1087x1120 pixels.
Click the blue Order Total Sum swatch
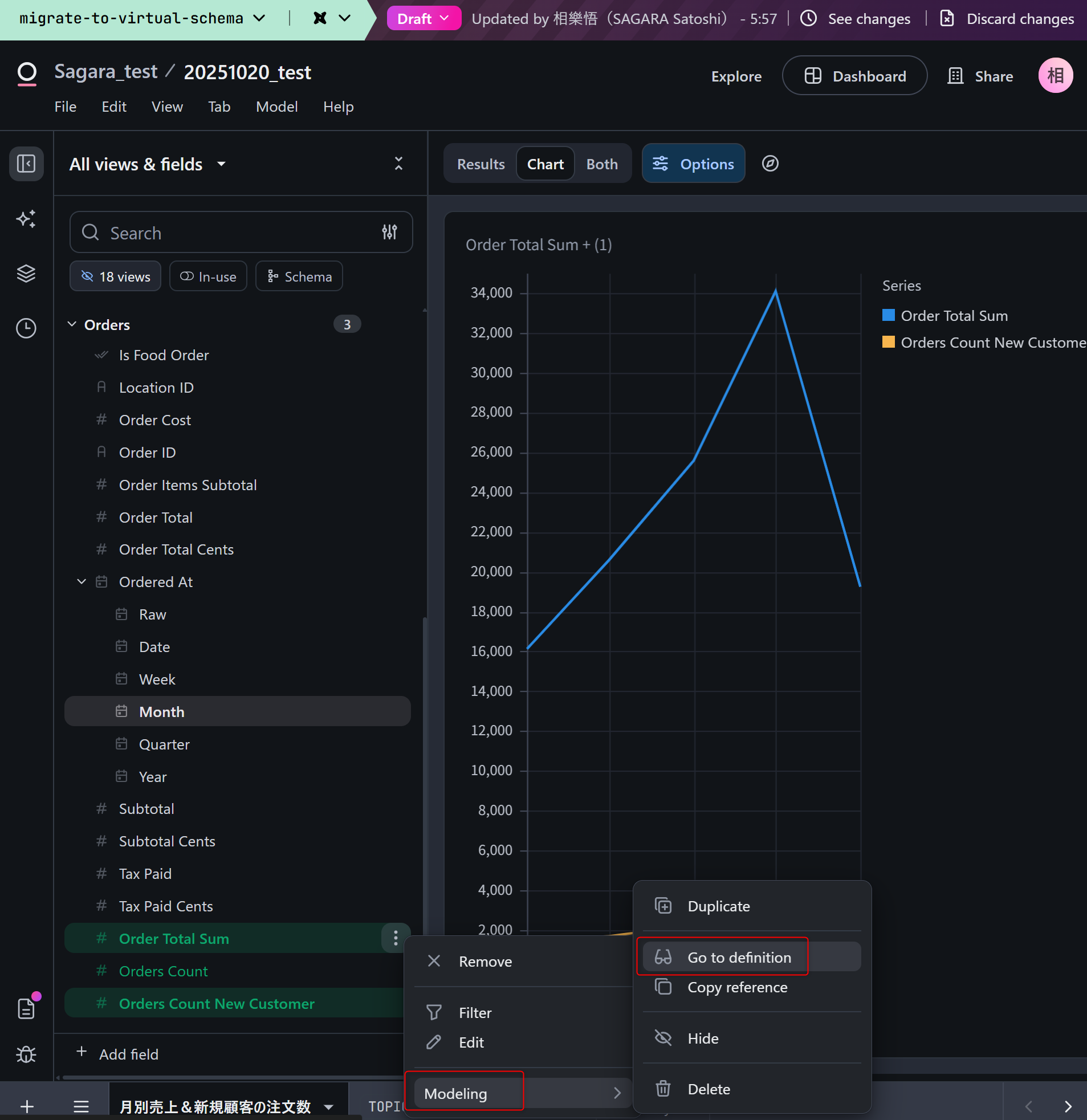coord(888,315)
